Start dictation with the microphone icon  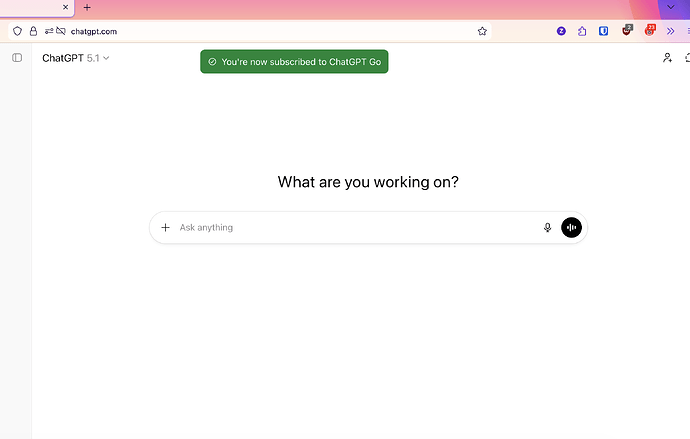547,227
